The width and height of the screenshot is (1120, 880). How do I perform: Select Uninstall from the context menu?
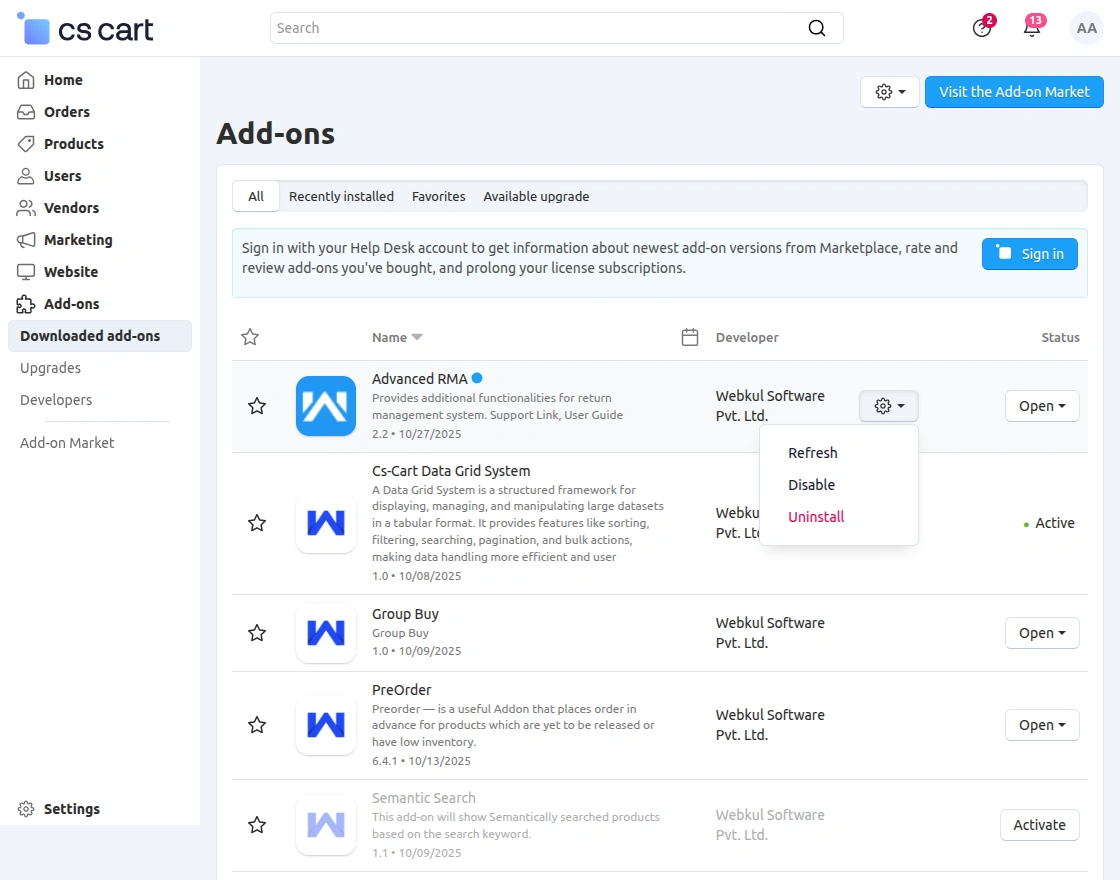tap(816, 516)
